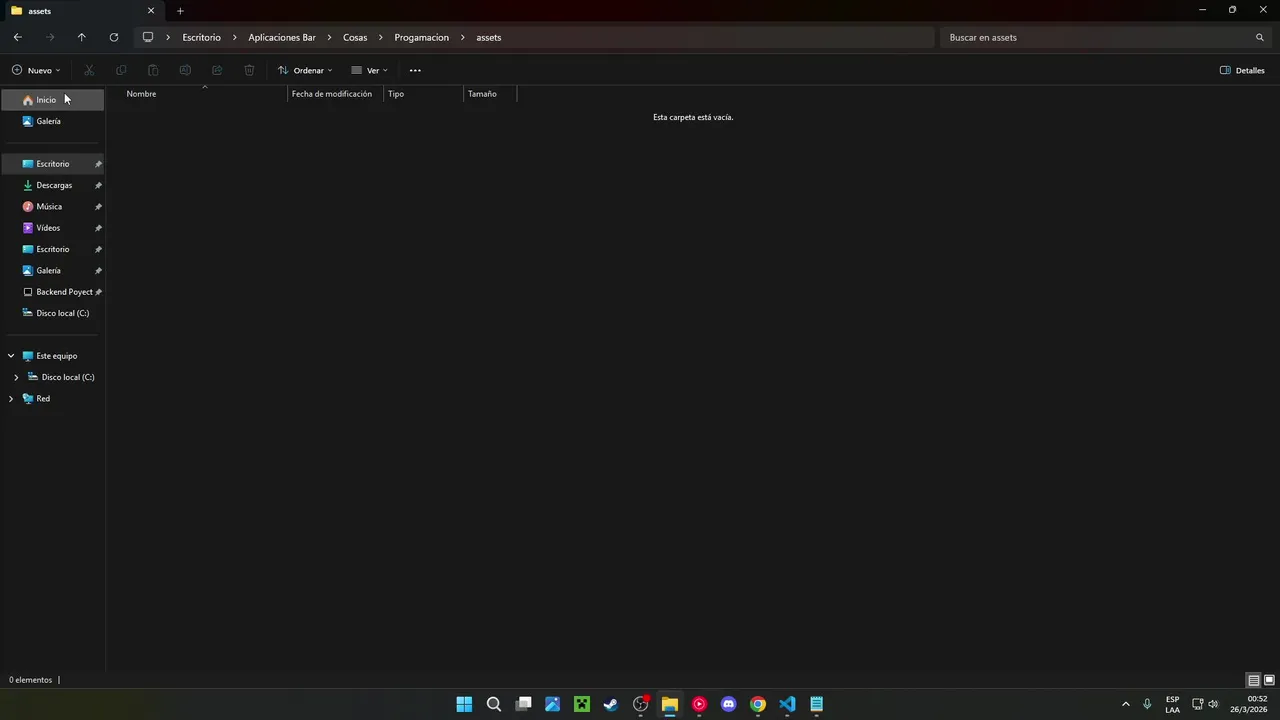Navigate to Progamacion in breadcrumb

(x=421, y=37)
